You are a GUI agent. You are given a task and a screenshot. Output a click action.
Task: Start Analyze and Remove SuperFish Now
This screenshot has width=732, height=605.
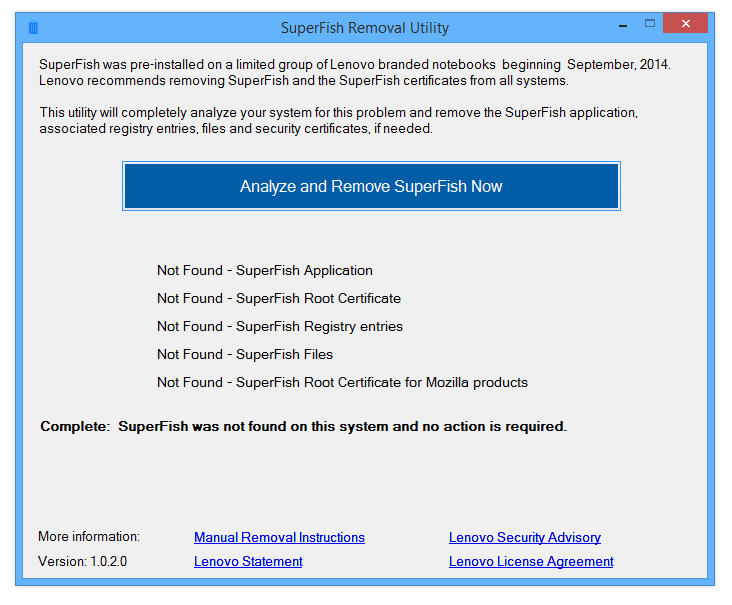tap(371, 186)
